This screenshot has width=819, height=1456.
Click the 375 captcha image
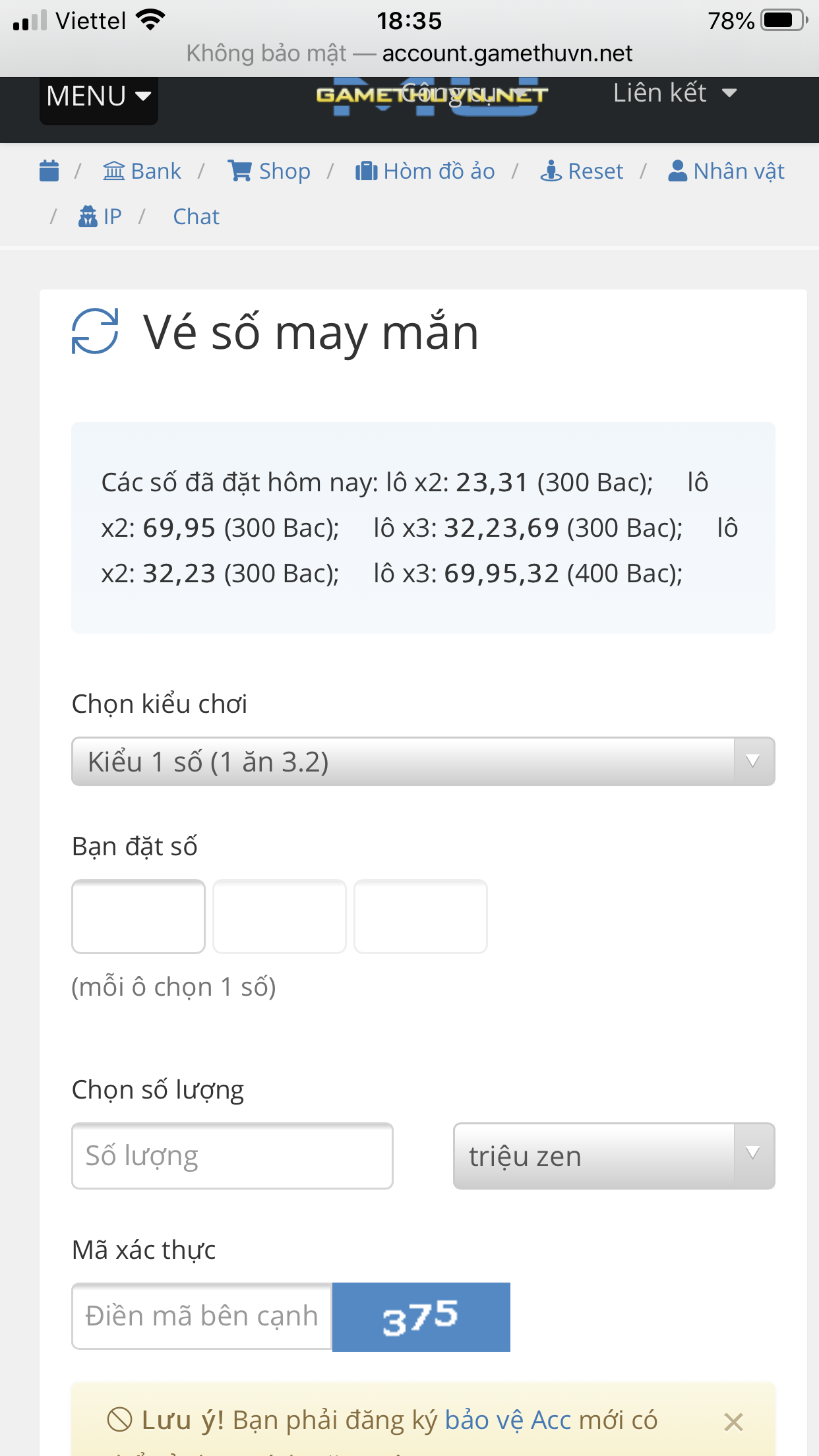point(421,1317)
